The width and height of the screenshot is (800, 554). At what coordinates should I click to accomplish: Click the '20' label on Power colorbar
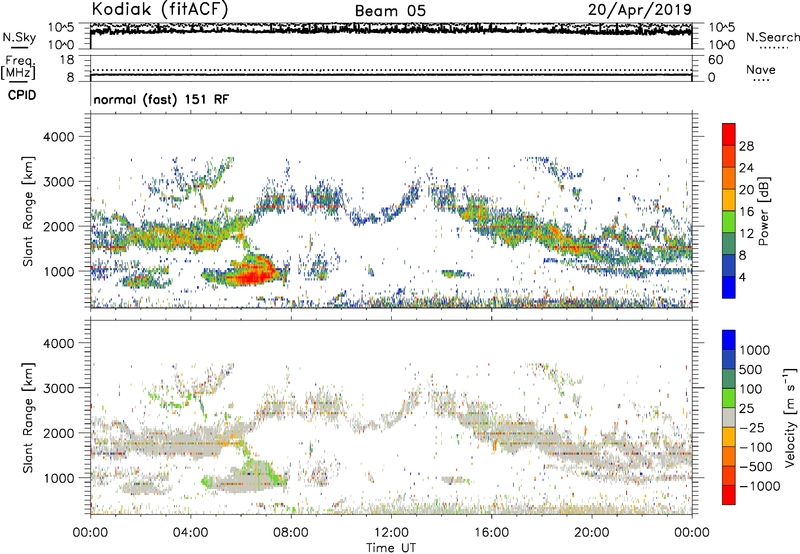click(746, 190)
